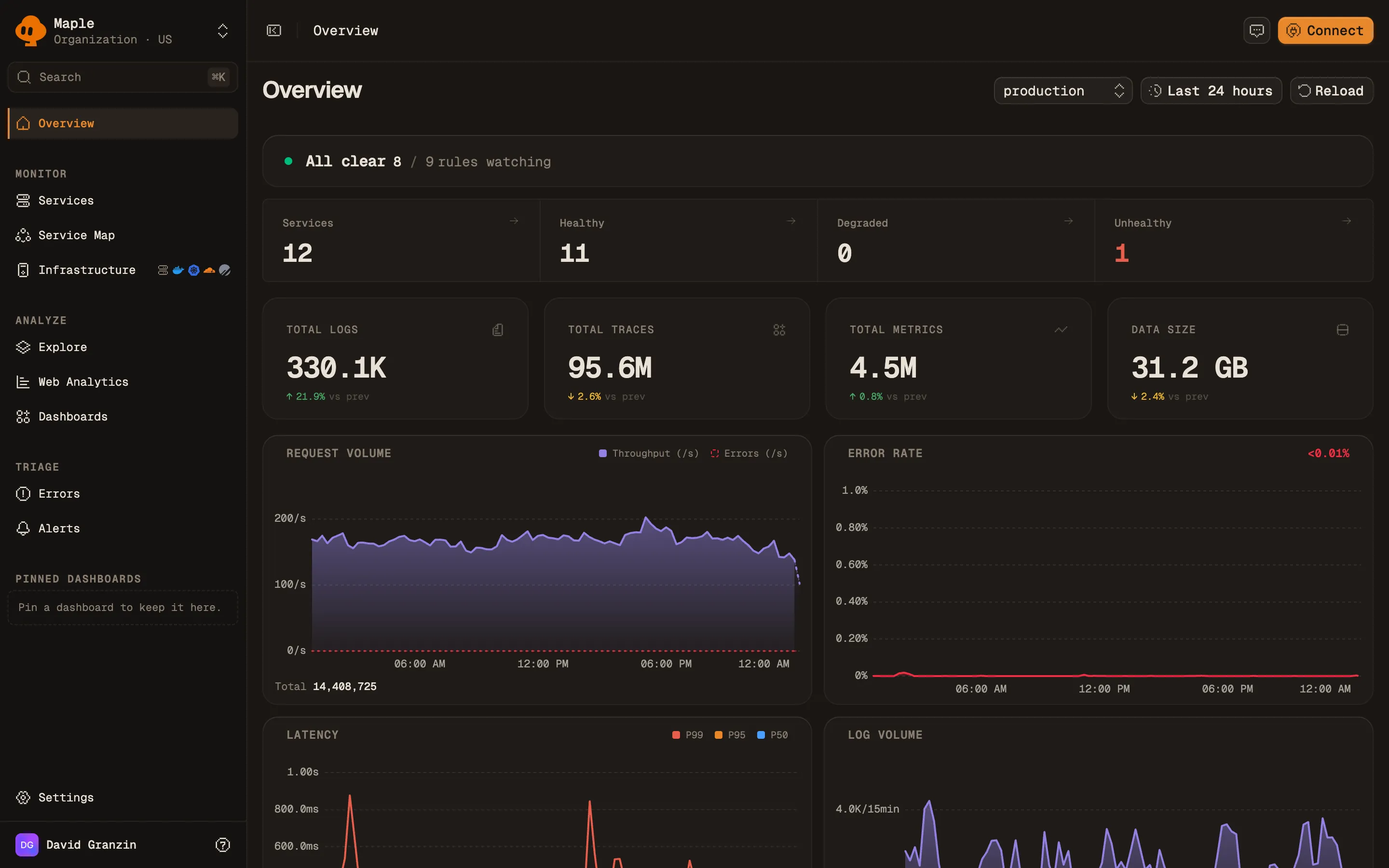
Task: Expand the organization switcher chevrons
Action: tap(223, 31)
